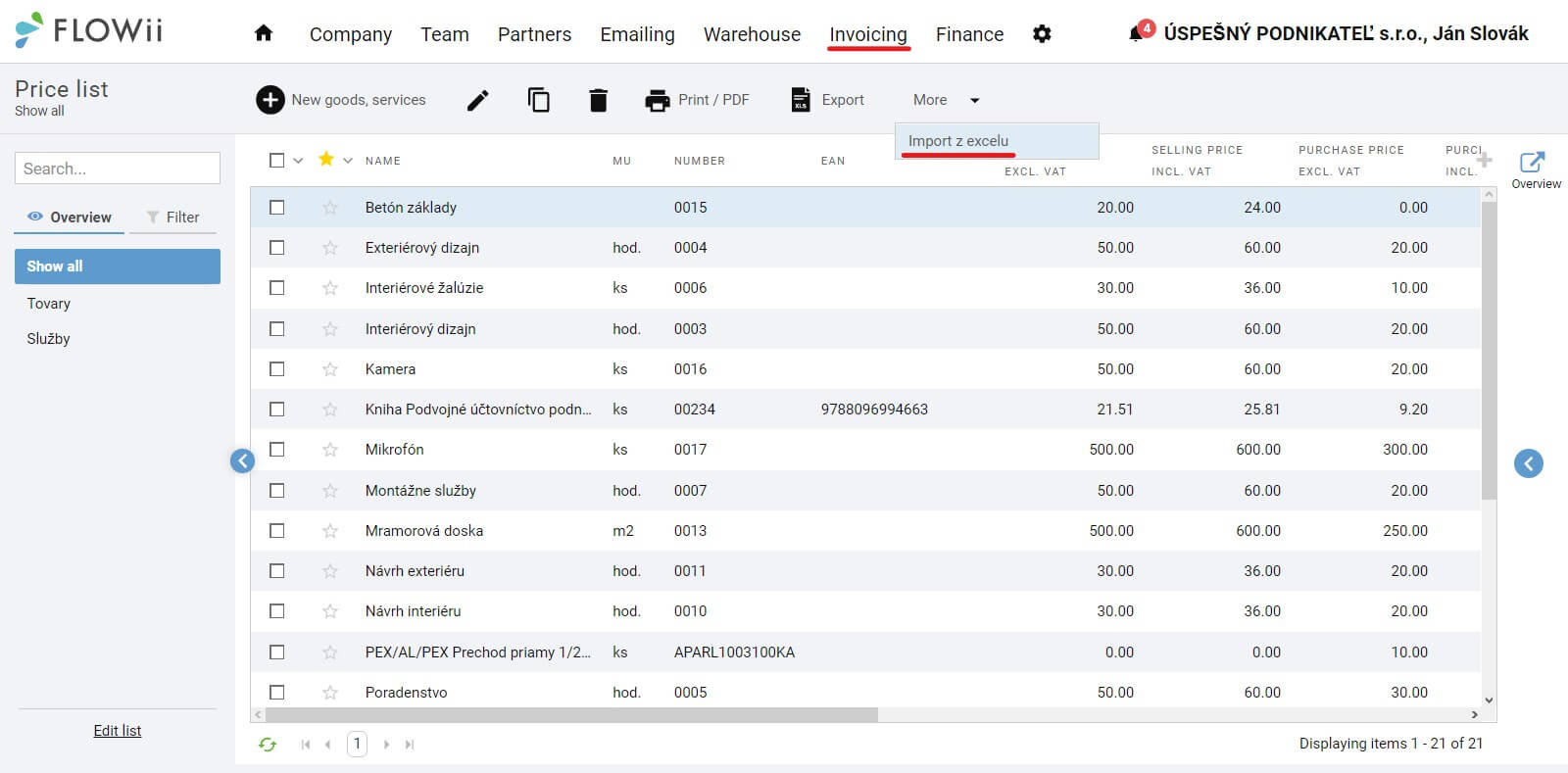Open the Finance menu
The width and height of the screenshot is (1568, 773).
[x=969, y=34]
